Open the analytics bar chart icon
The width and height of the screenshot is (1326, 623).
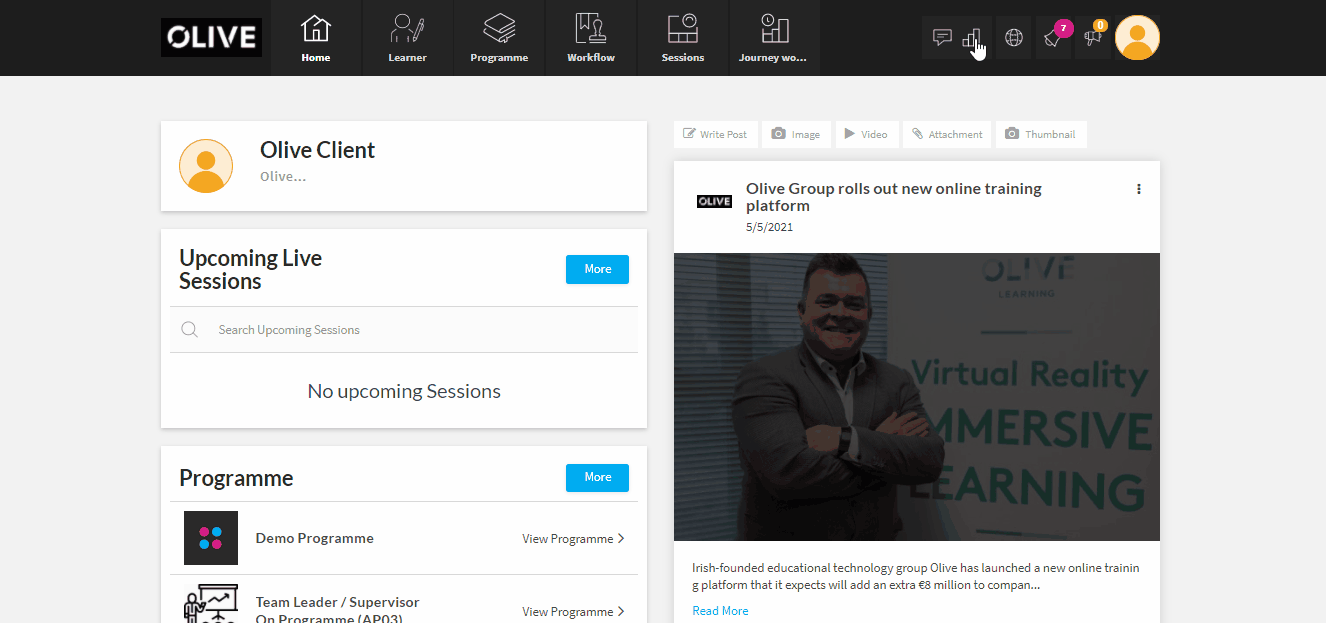click(973, 37)
